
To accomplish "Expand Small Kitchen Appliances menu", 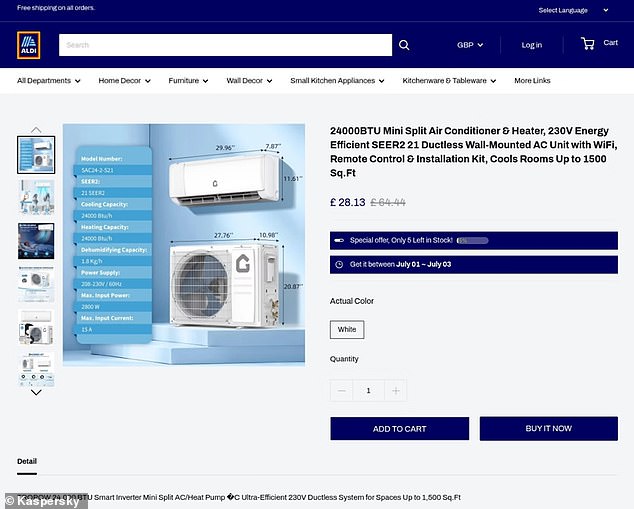I will pos(337,81).
